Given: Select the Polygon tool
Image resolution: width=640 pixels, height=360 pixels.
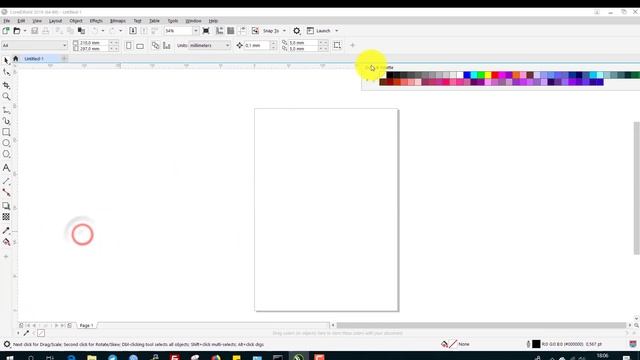Looking at the screenshot, I should tap(6, 154).
